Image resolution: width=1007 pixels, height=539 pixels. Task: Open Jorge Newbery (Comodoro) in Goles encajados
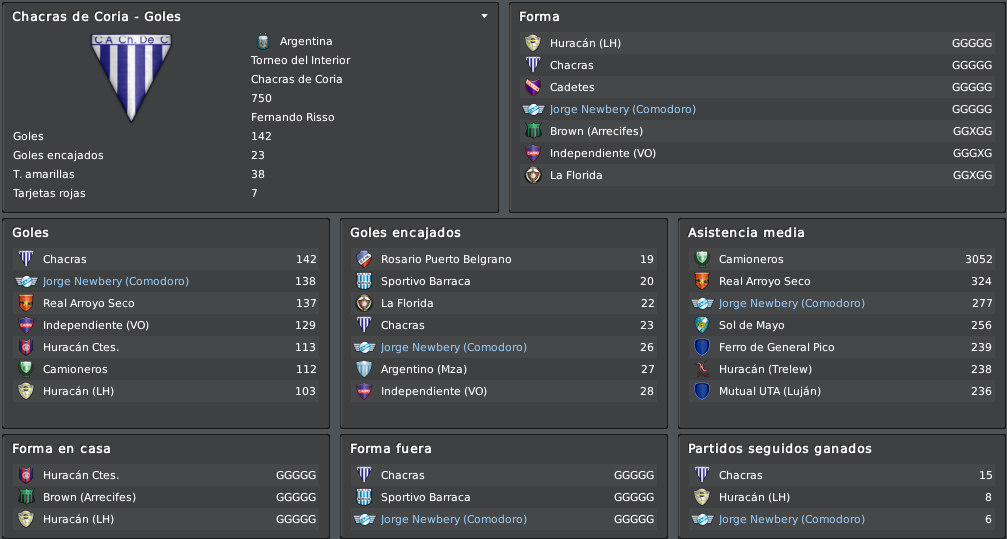(x=453, y=347)
